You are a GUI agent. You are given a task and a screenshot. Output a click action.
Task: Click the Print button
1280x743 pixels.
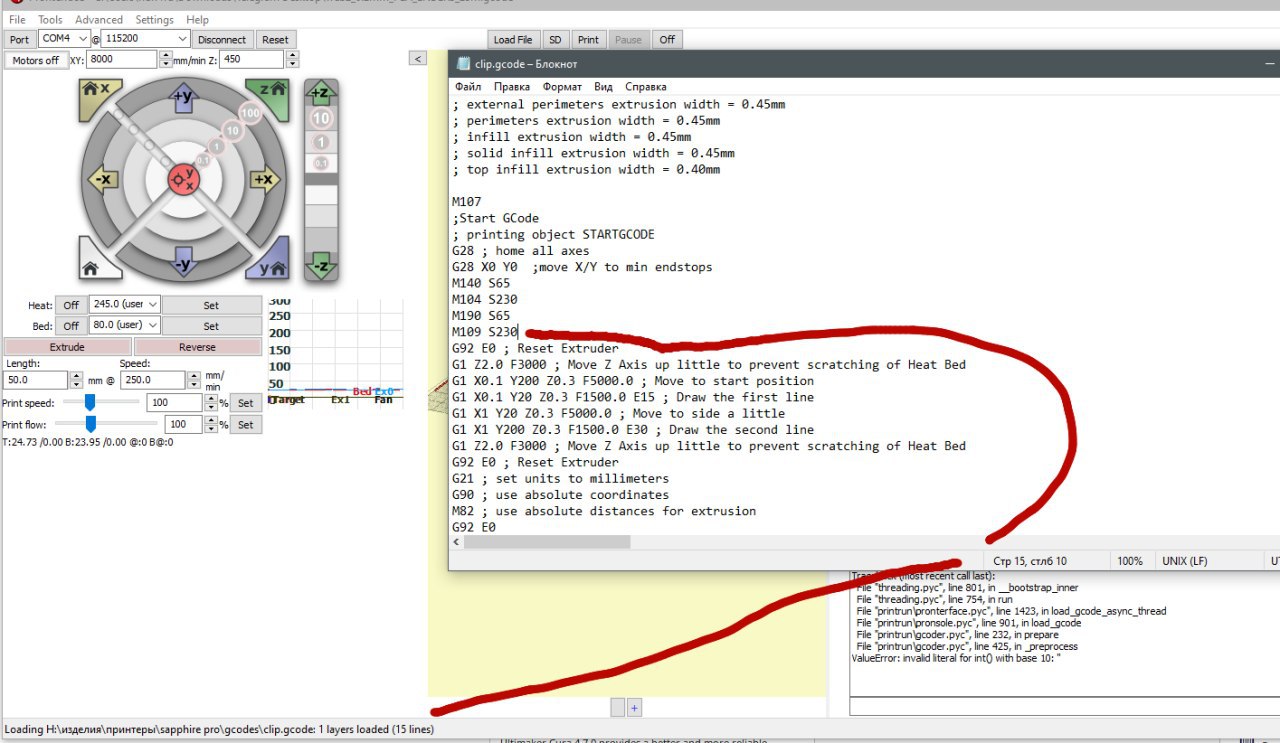[588, 40]
